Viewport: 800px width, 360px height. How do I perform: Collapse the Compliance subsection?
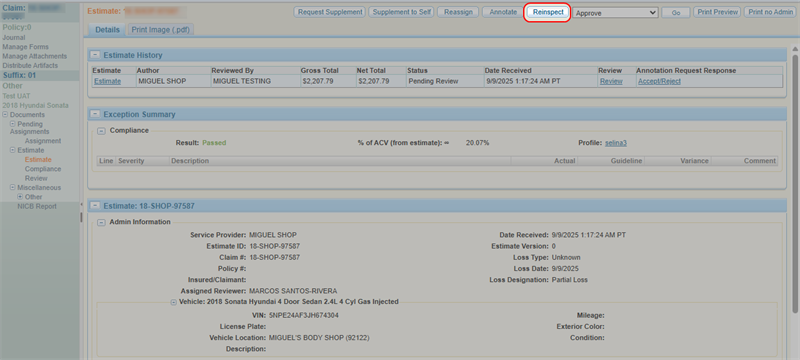[102, 131]
